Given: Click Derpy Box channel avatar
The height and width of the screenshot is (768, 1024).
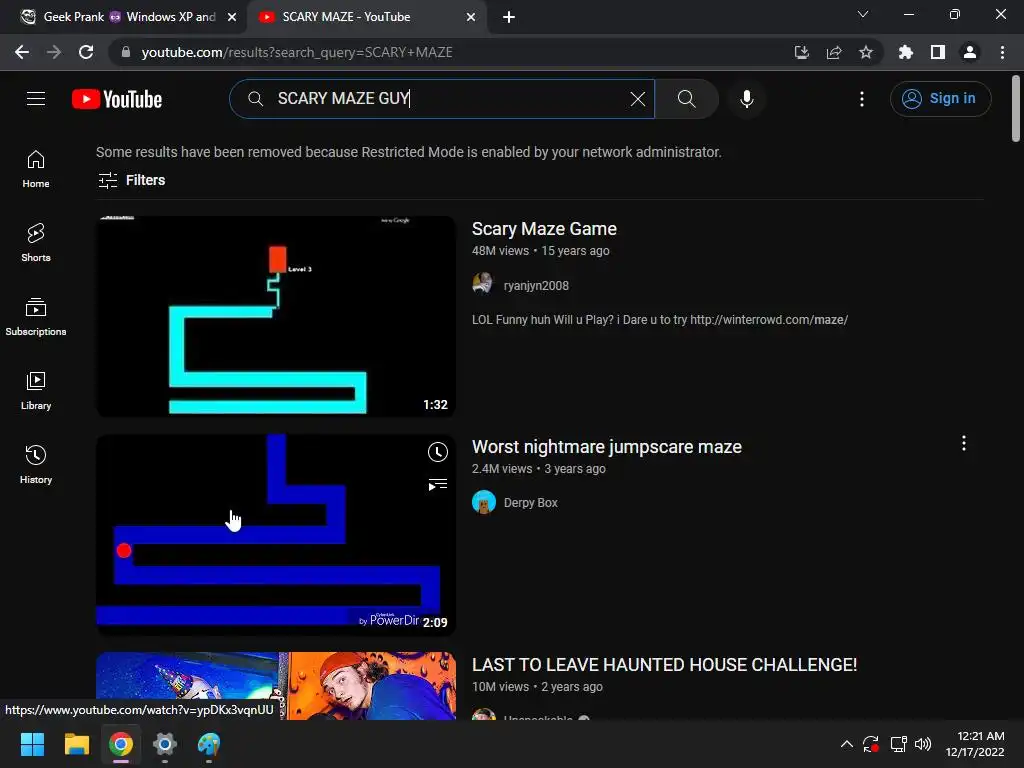Looking at the screenshot, I should (x=484, y=502).
